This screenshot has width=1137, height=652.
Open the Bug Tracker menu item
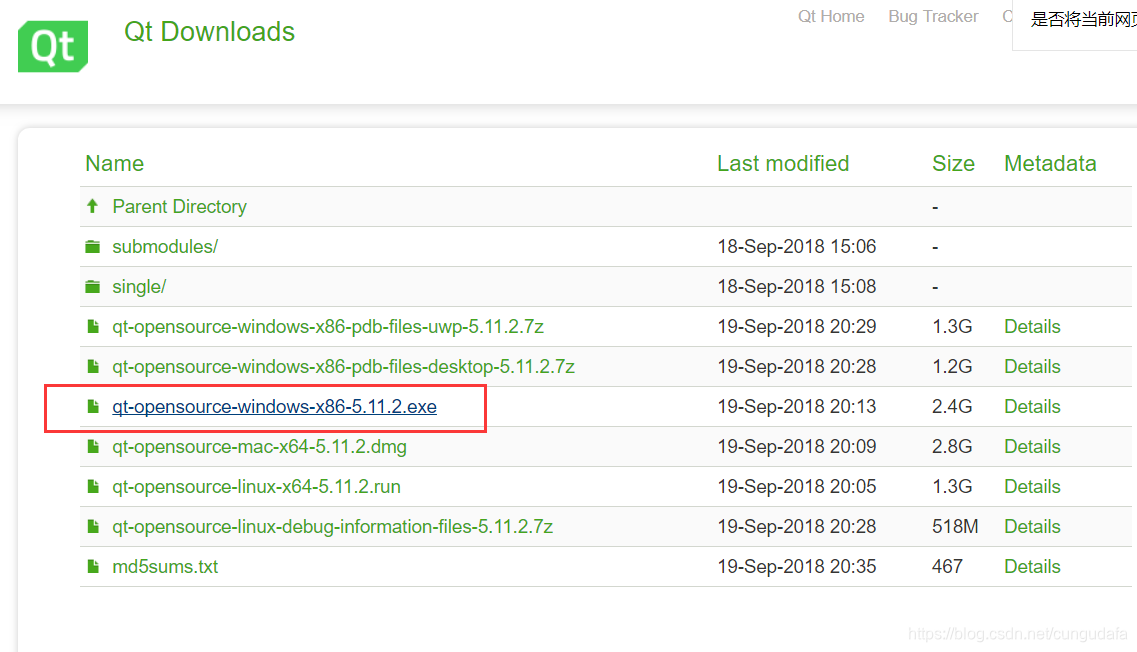coord(932,16)
